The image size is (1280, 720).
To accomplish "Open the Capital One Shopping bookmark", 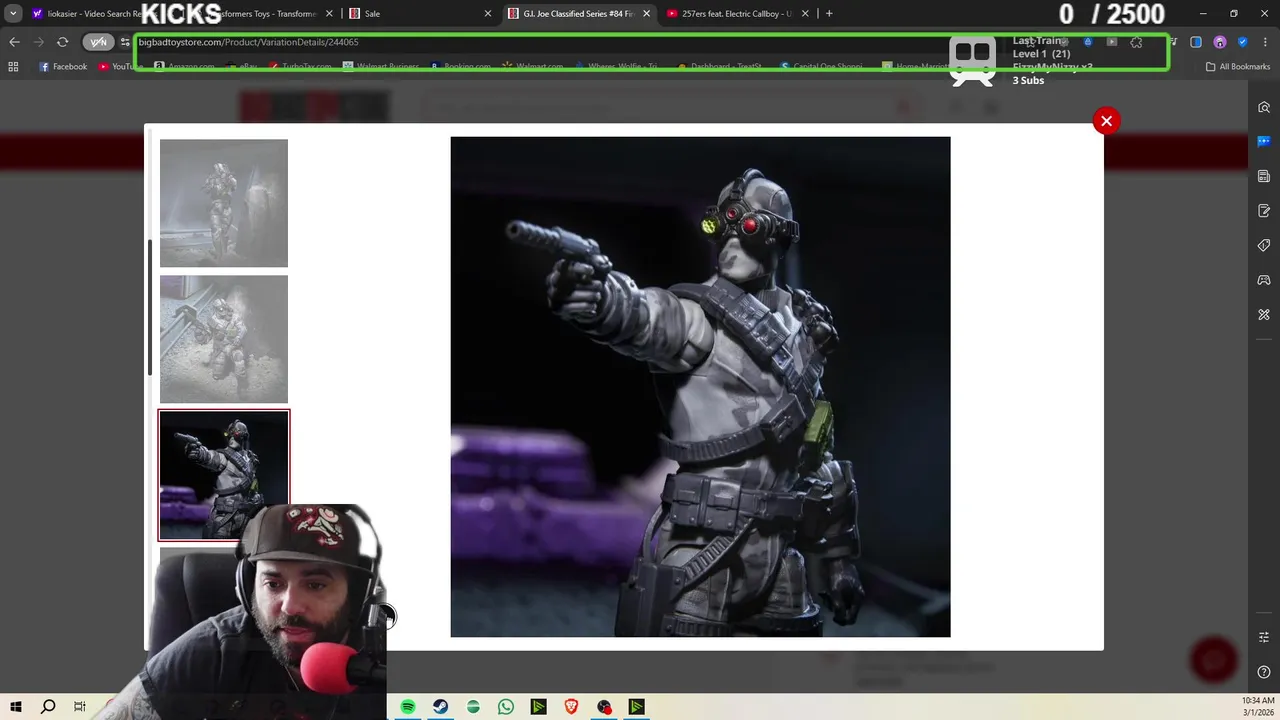I will [822, 67].
